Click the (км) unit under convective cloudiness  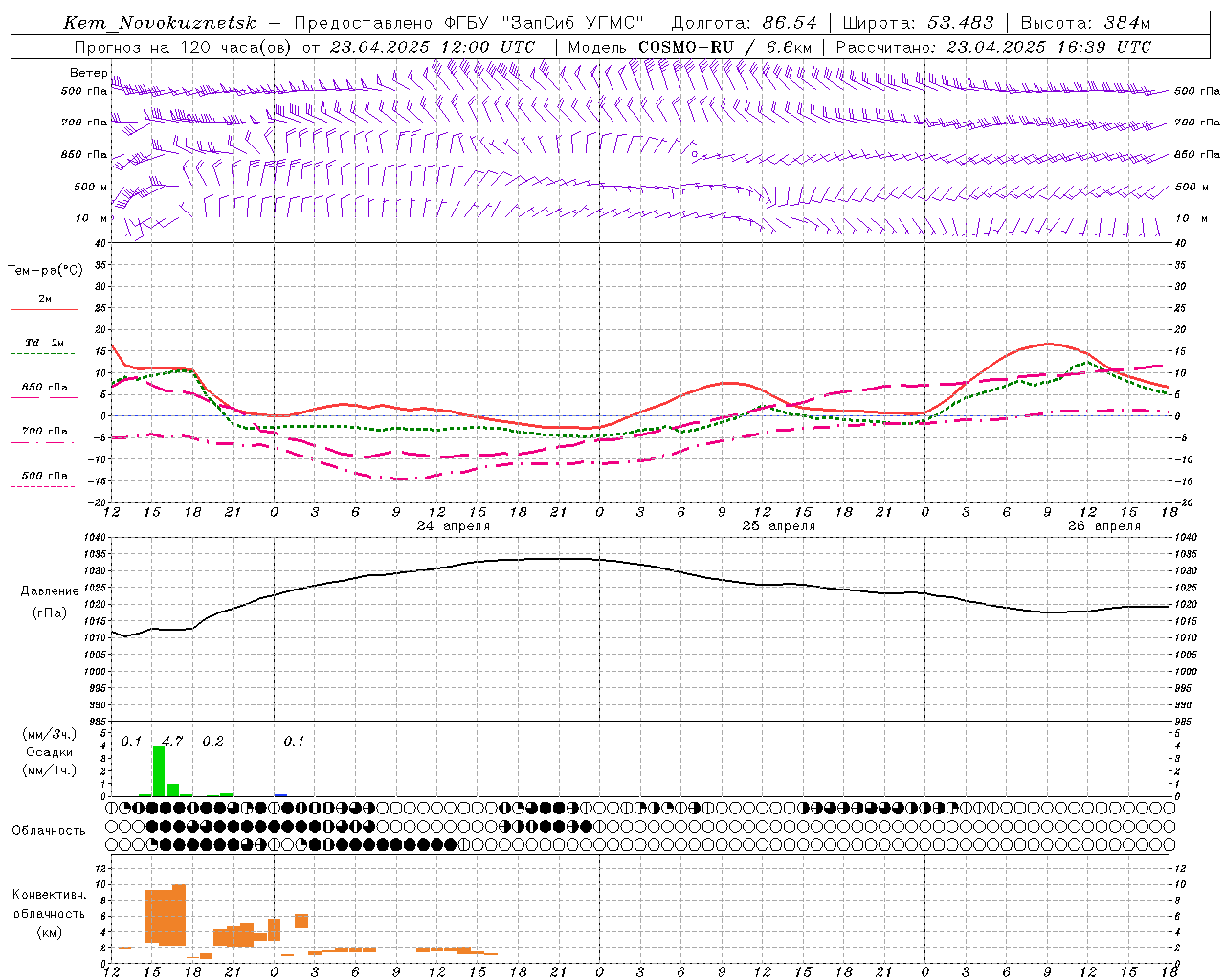click(49, 932)
